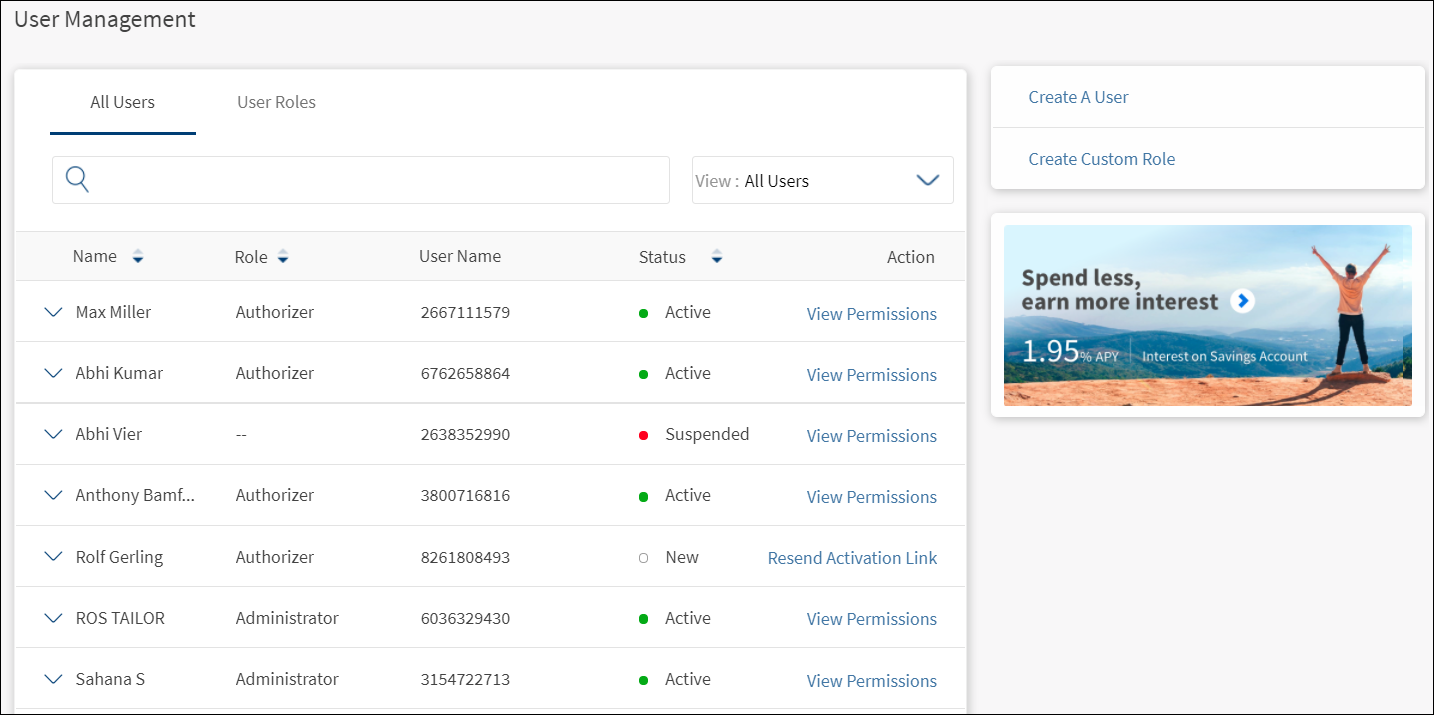This screenshot has height=715, width=1434.
Task: Expand the Anthony Bamf... row
Action: (x=54, y=496)
